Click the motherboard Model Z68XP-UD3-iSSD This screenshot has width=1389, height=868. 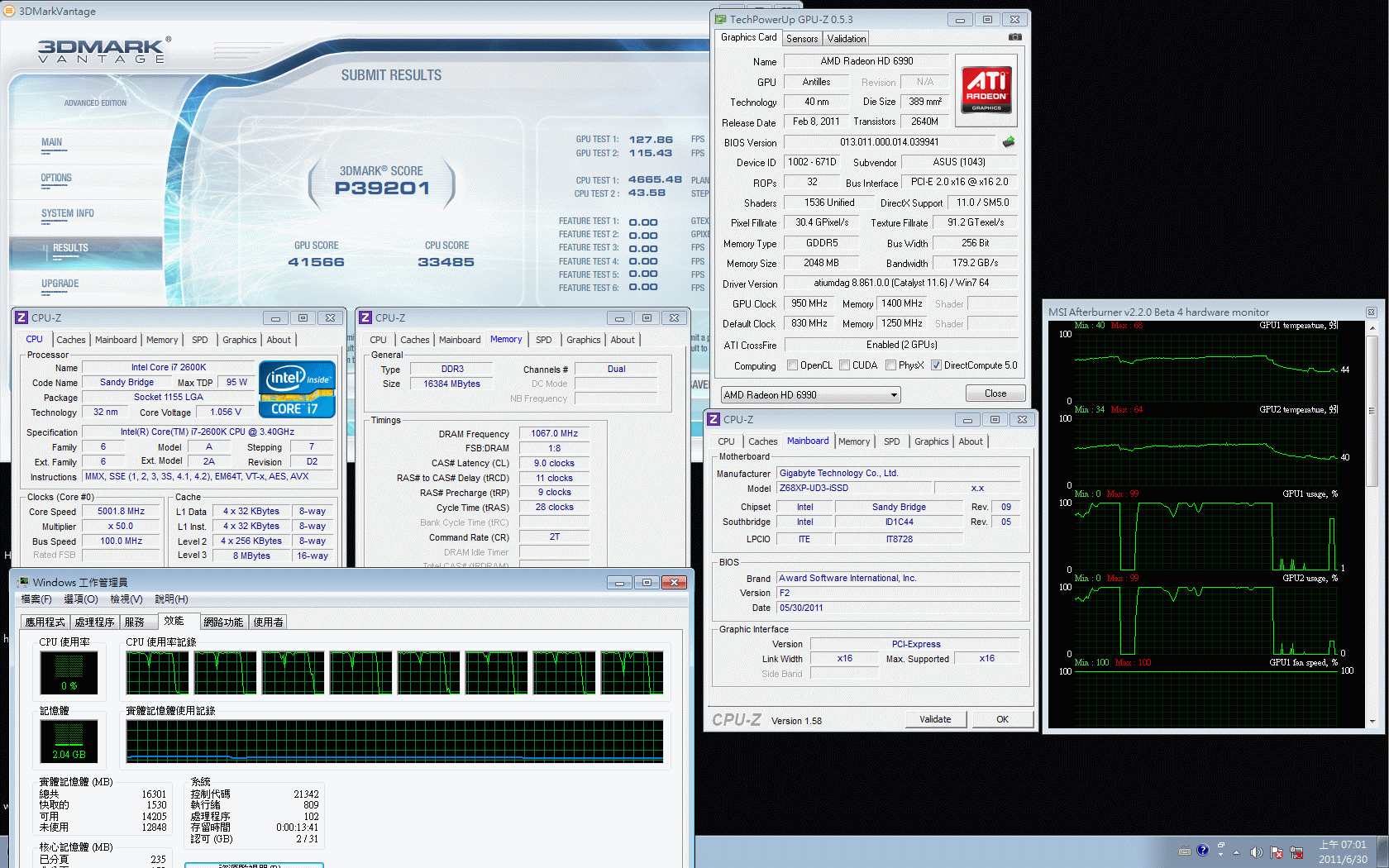tap(853, 489)
